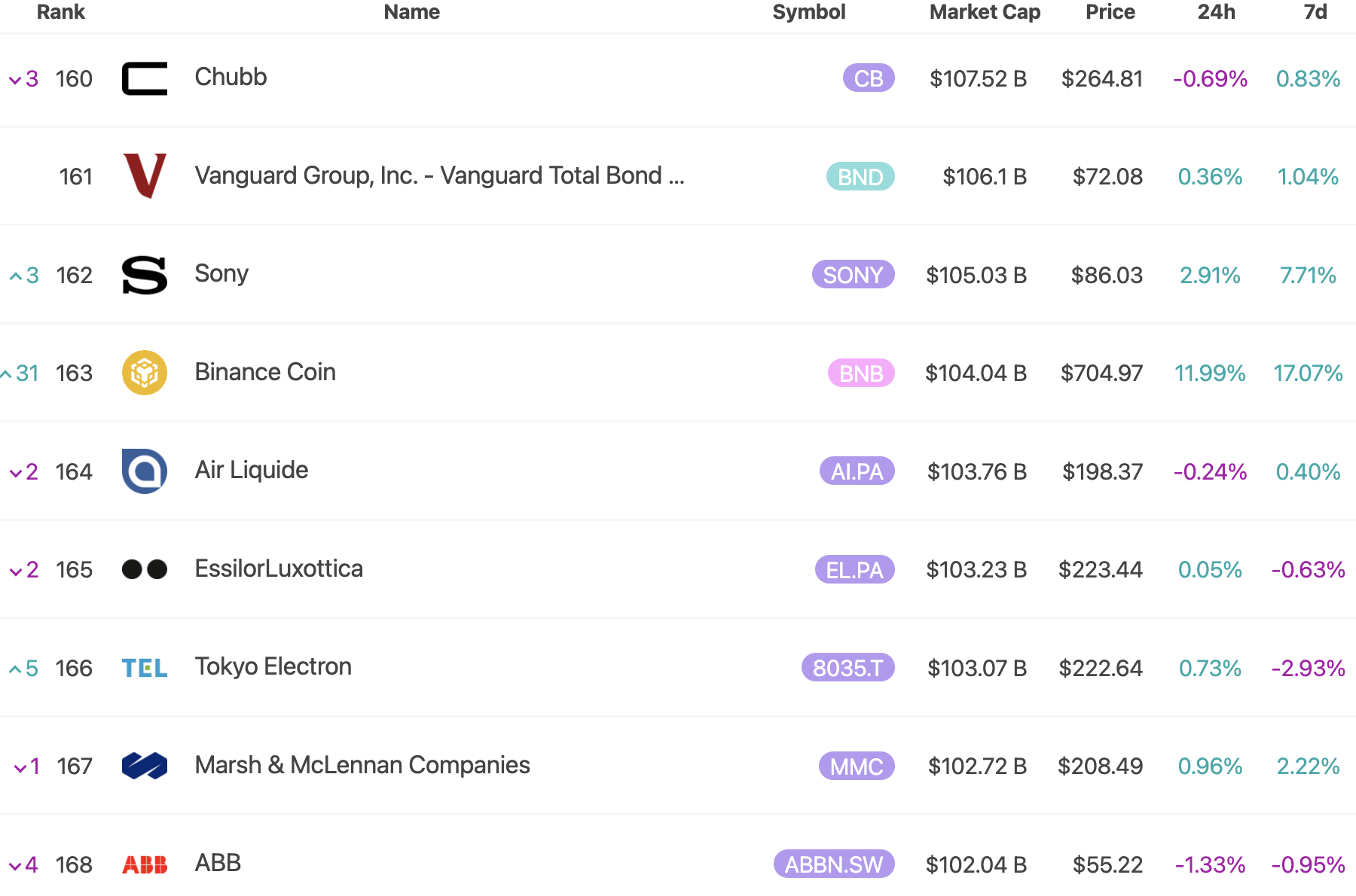Click the Tokyo Electron TEL logo
The image size is (1356, 896).
point(145,668)
